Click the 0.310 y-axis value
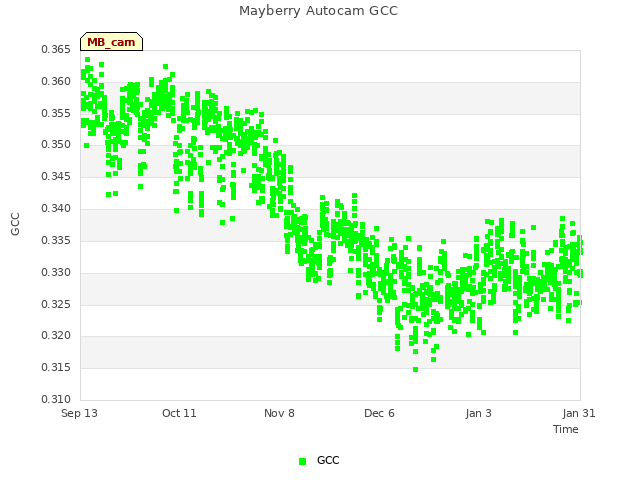The width and height of the screenshot is (640, 480). (56, 399)
